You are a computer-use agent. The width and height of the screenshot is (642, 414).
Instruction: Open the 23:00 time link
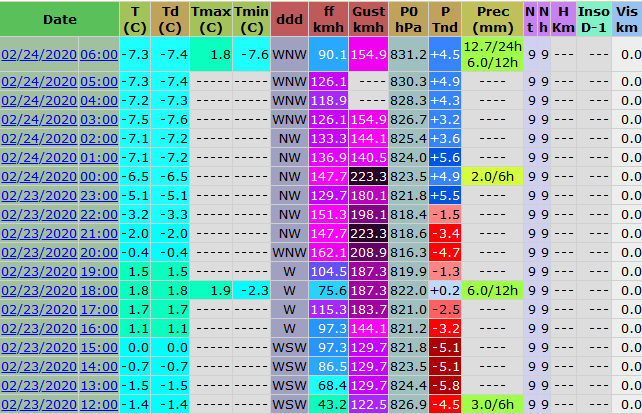tap(98, 194)
